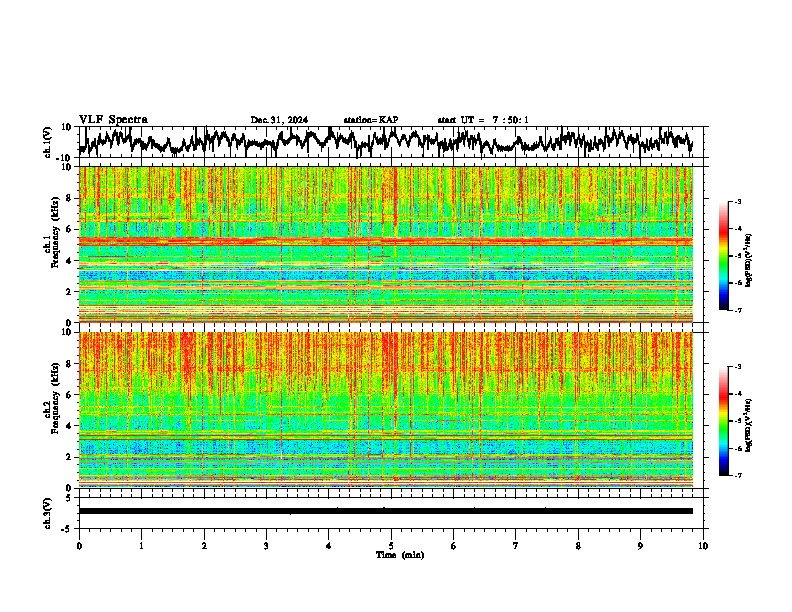Click the 'ch.1(V)' axis label
The image size is (792, 612).
pos(48,142)
